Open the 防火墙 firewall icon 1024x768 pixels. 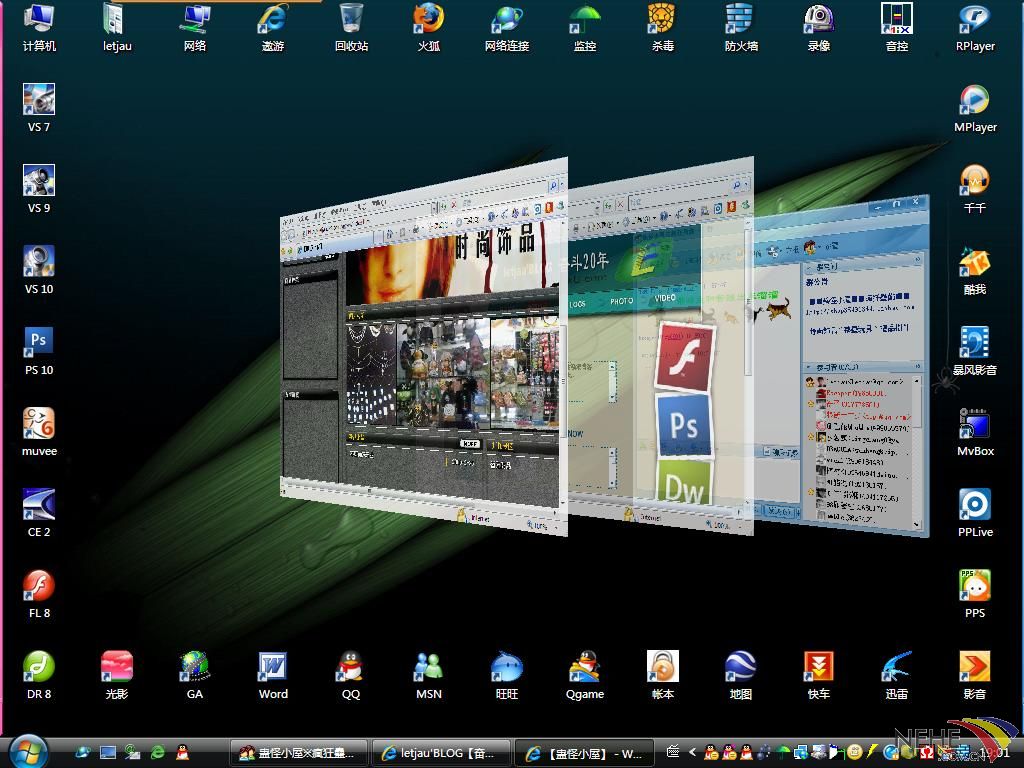coord(741,27)
